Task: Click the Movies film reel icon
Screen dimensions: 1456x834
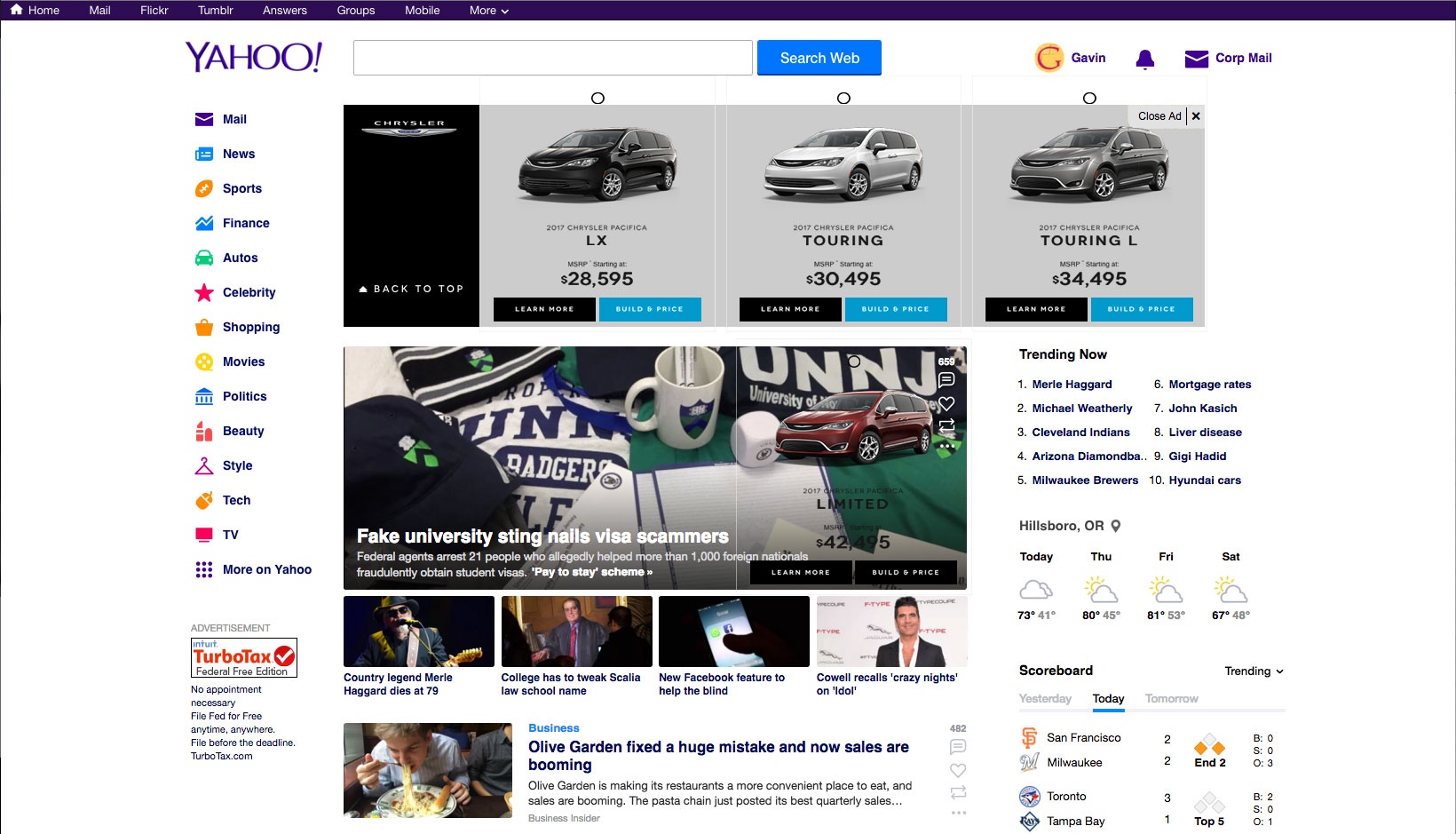Action: pos(204,361)
